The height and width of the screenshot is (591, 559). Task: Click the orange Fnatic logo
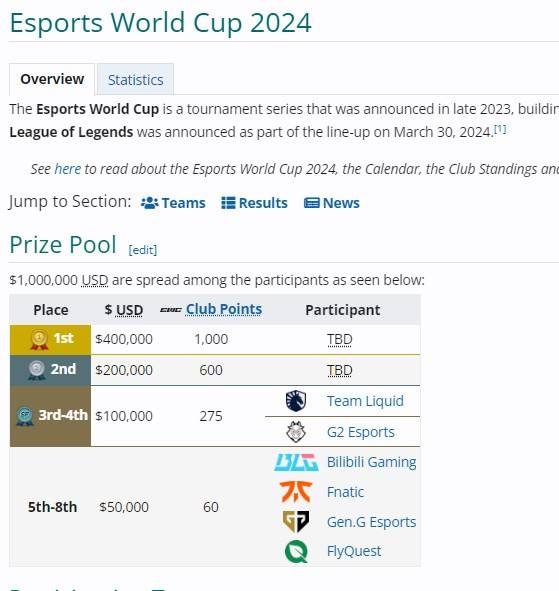pos(296,492)
